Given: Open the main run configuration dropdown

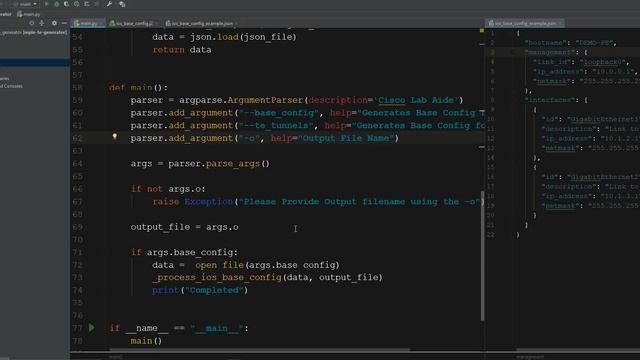Looking at the screenshot, I should coord(25,4).
